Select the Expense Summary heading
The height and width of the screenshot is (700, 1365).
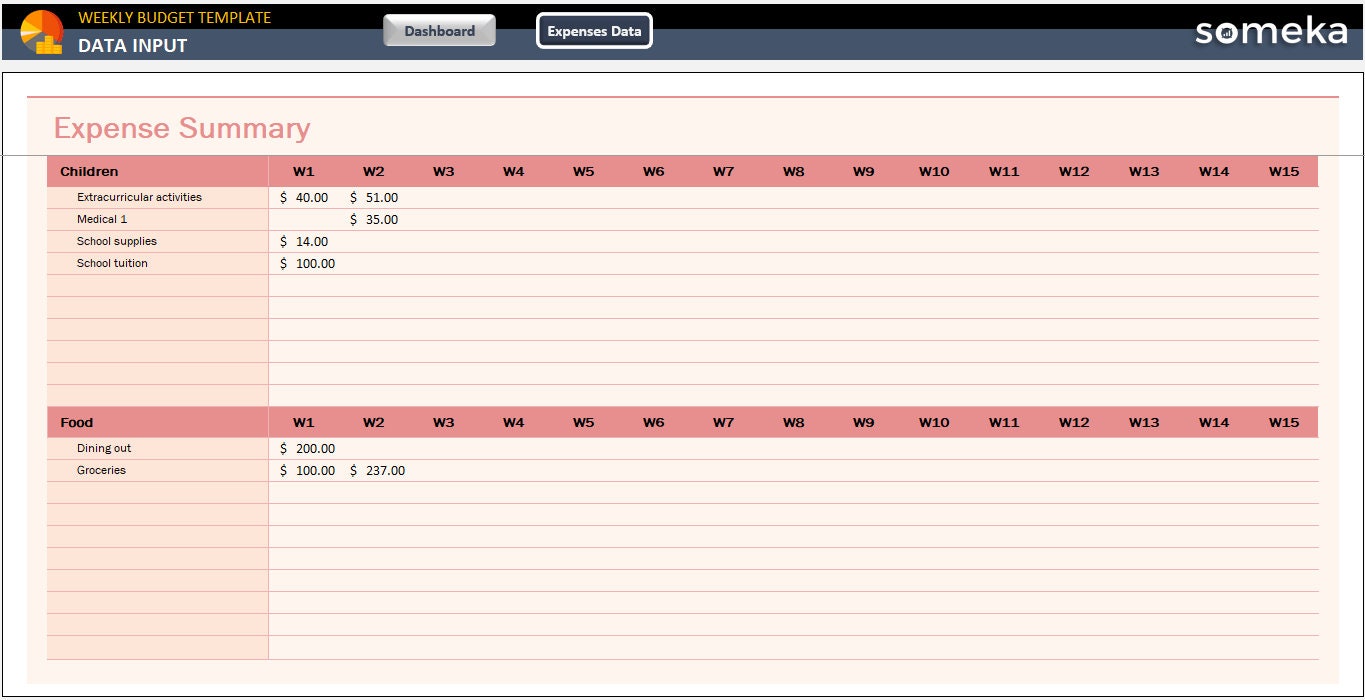click(182, 128)
